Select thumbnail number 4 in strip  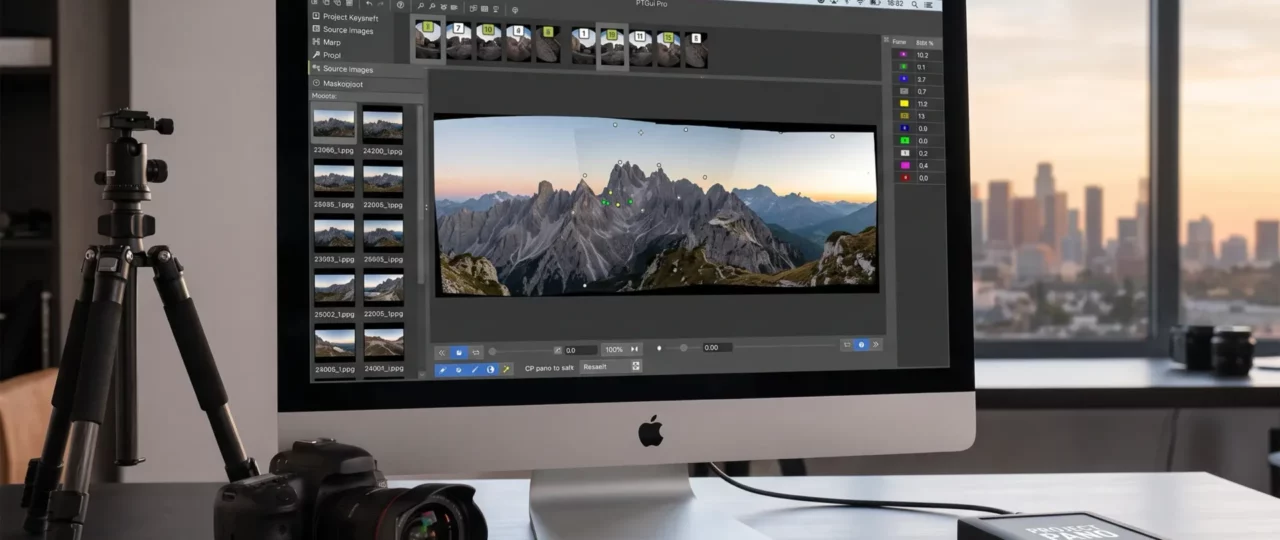(x=518, y=43)
